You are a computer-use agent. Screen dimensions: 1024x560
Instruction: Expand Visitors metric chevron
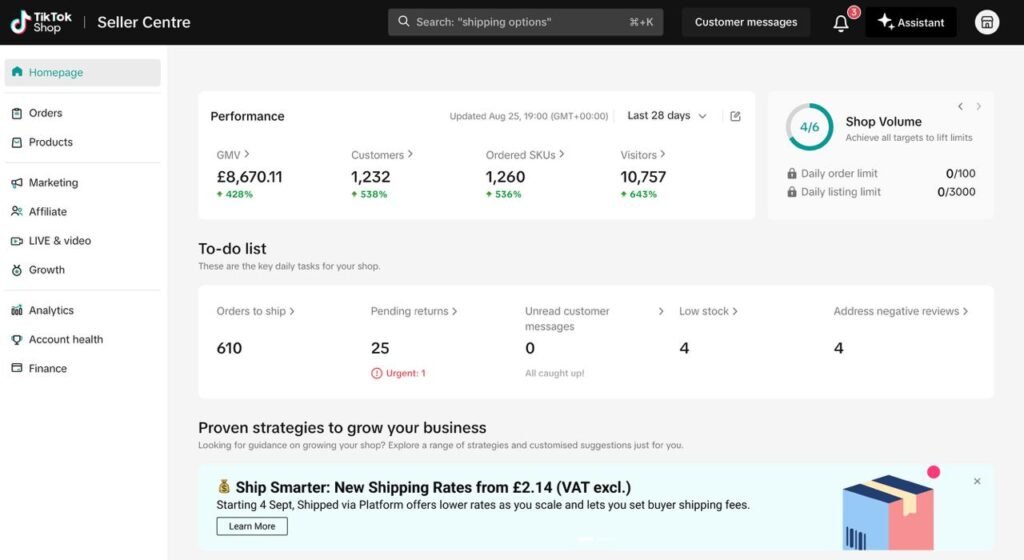662,155
